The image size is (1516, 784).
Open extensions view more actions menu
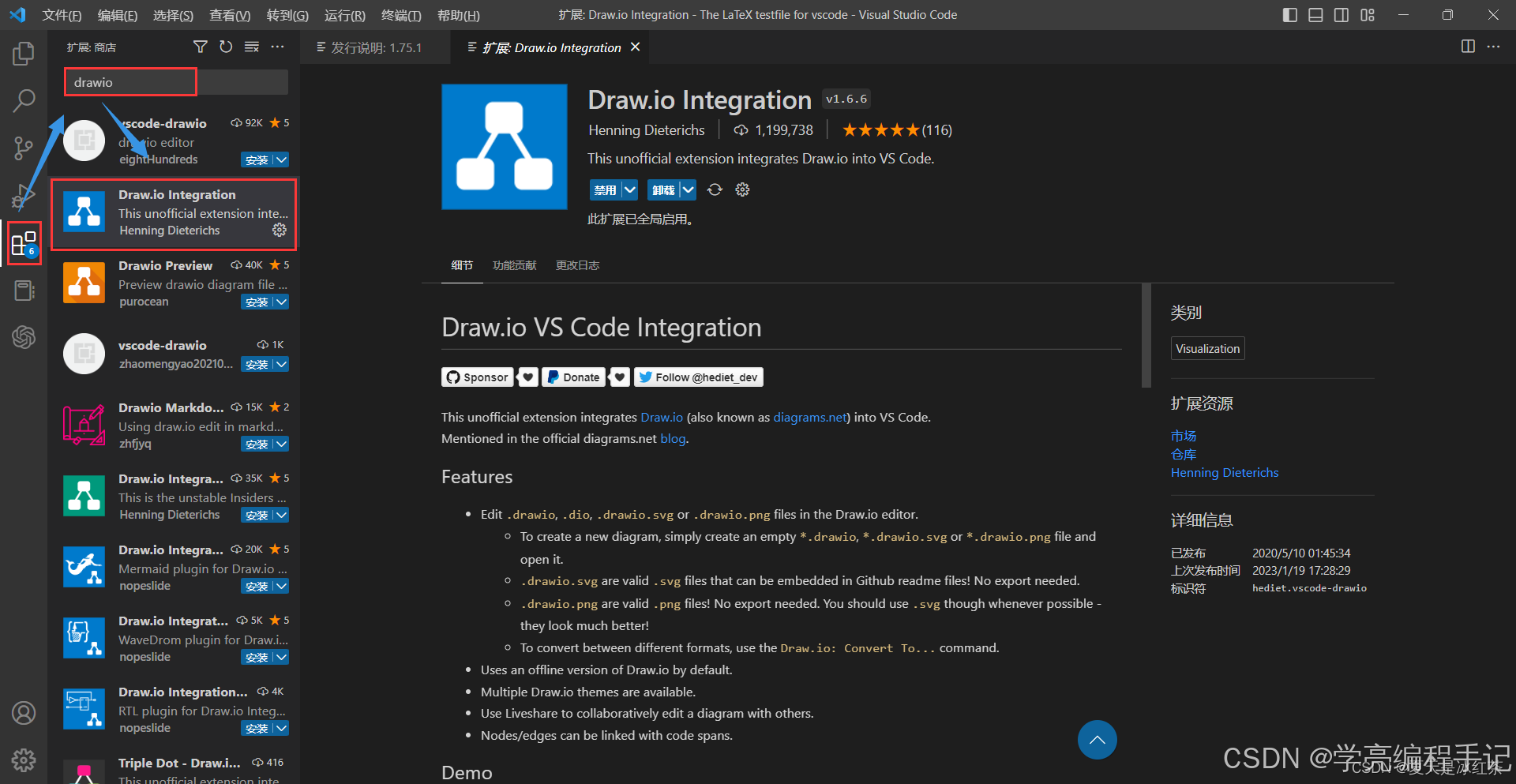(277, 47)
